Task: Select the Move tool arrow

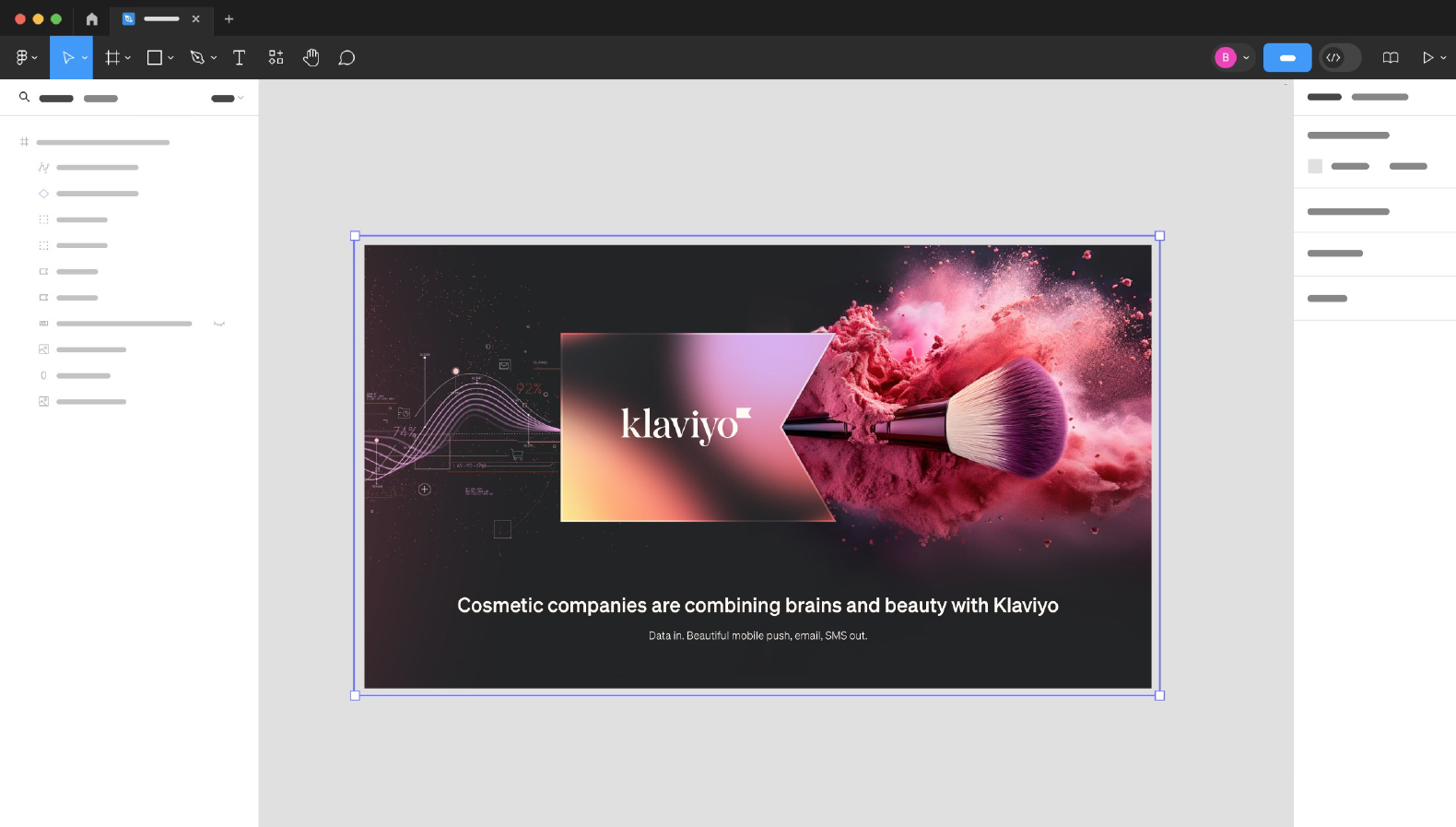Action: pyautogui.click(x=67, y=57)
